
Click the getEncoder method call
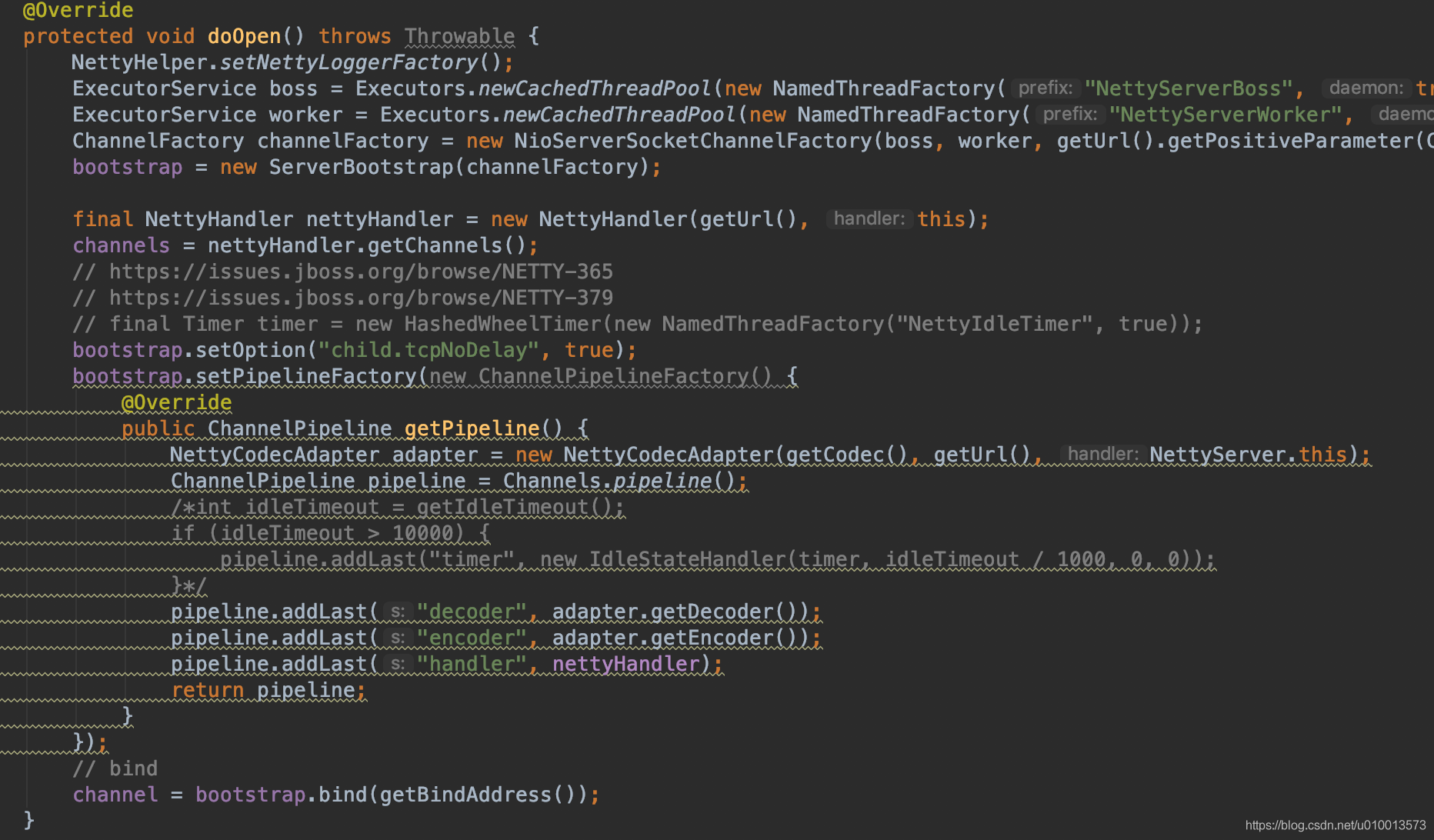tap(712, 638)
